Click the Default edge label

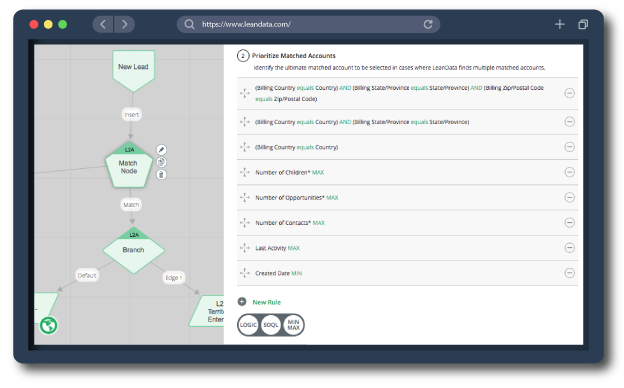click(87, 275)
